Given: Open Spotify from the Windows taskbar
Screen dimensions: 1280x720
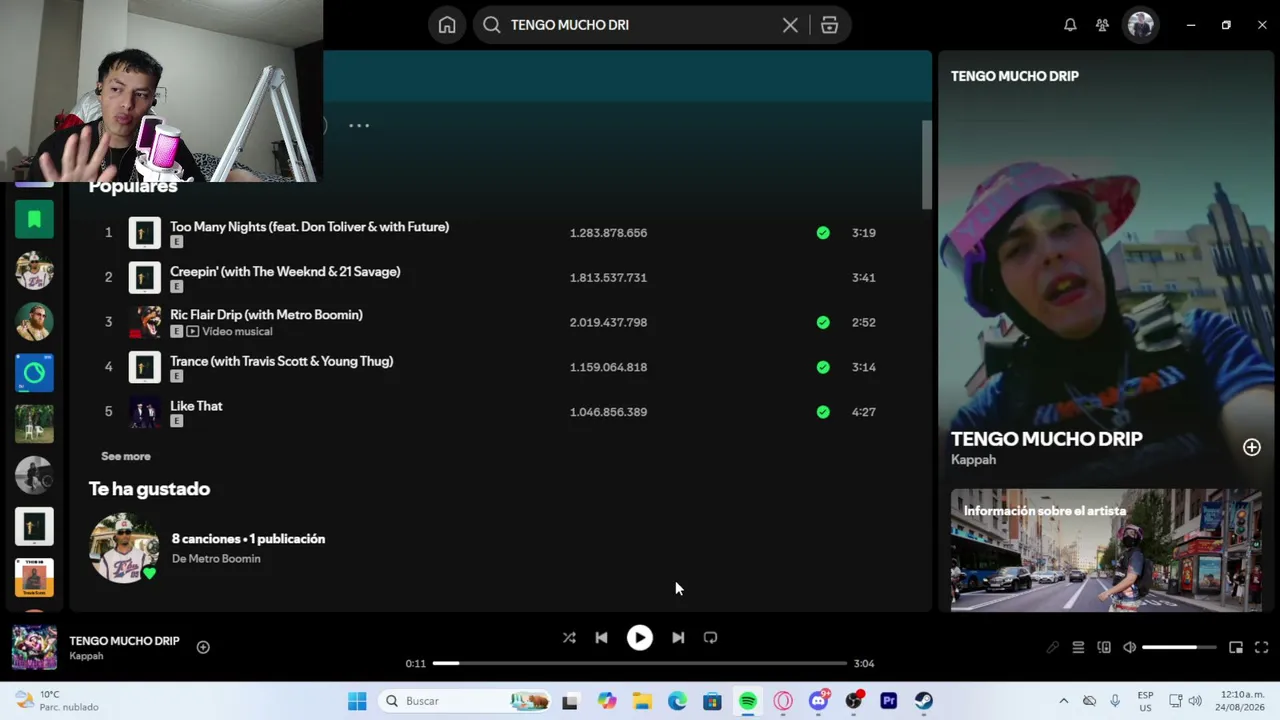Looking at the screenshot, I should pyautogui.click(x=748, y=701).
